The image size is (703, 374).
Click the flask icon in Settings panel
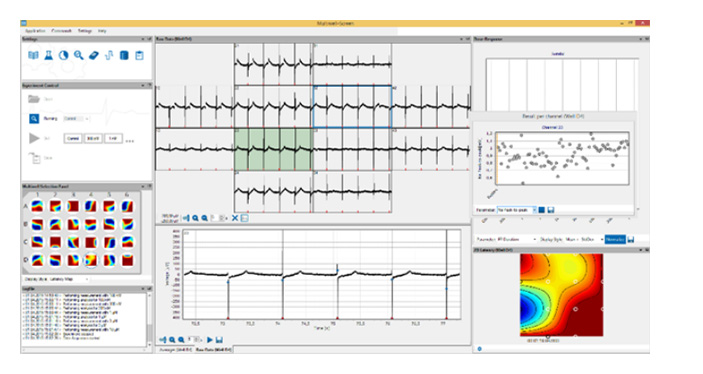click(48, 55)
